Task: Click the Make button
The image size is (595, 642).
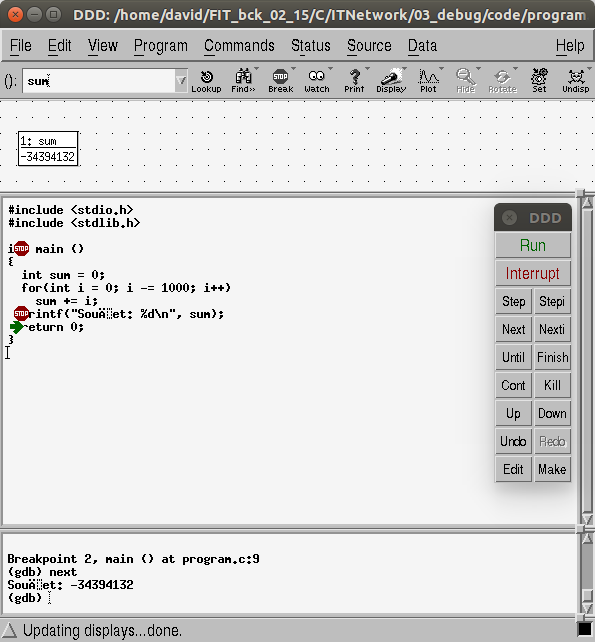Action: tap(552, 469)
